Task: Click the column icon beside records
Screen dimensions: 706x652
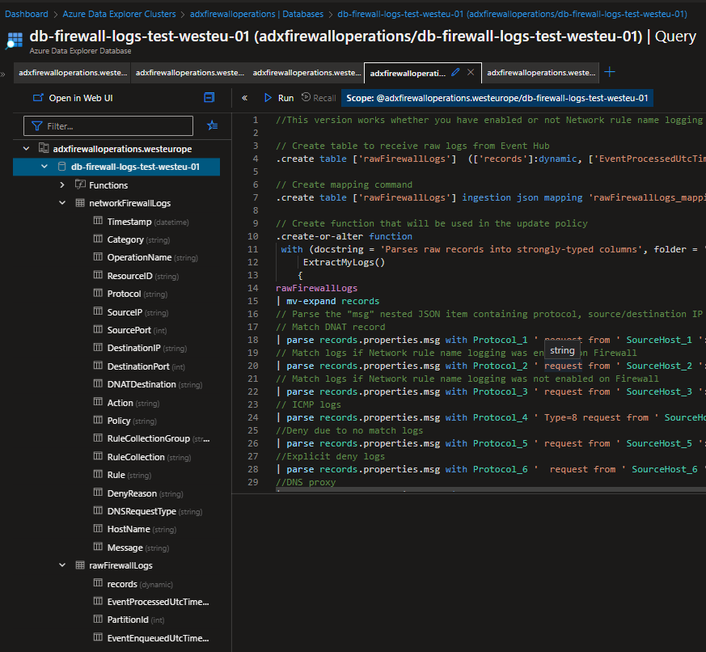Action: pyautogui.click(x=98, y=583)
